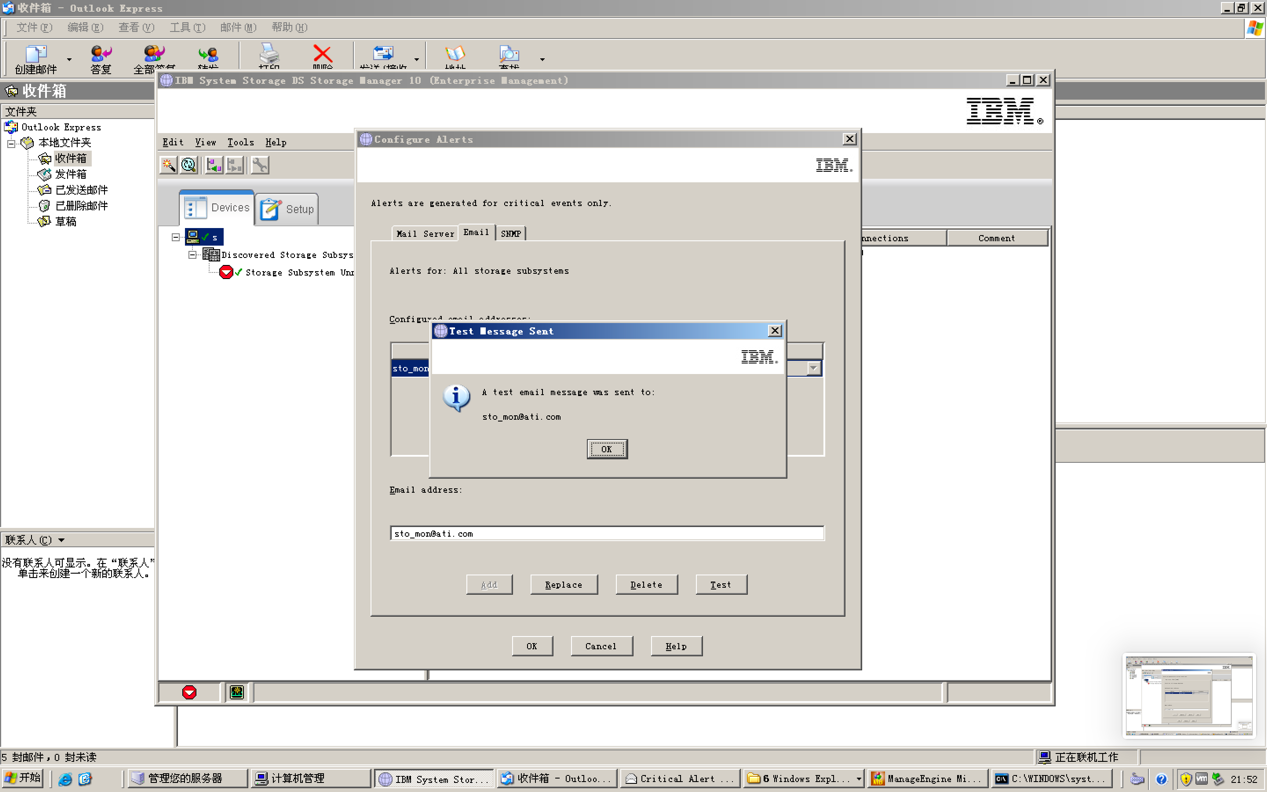This screenshot has width=1267, height=792.
Task: Switch to the Mail Server tab
Action: point(425,233)
